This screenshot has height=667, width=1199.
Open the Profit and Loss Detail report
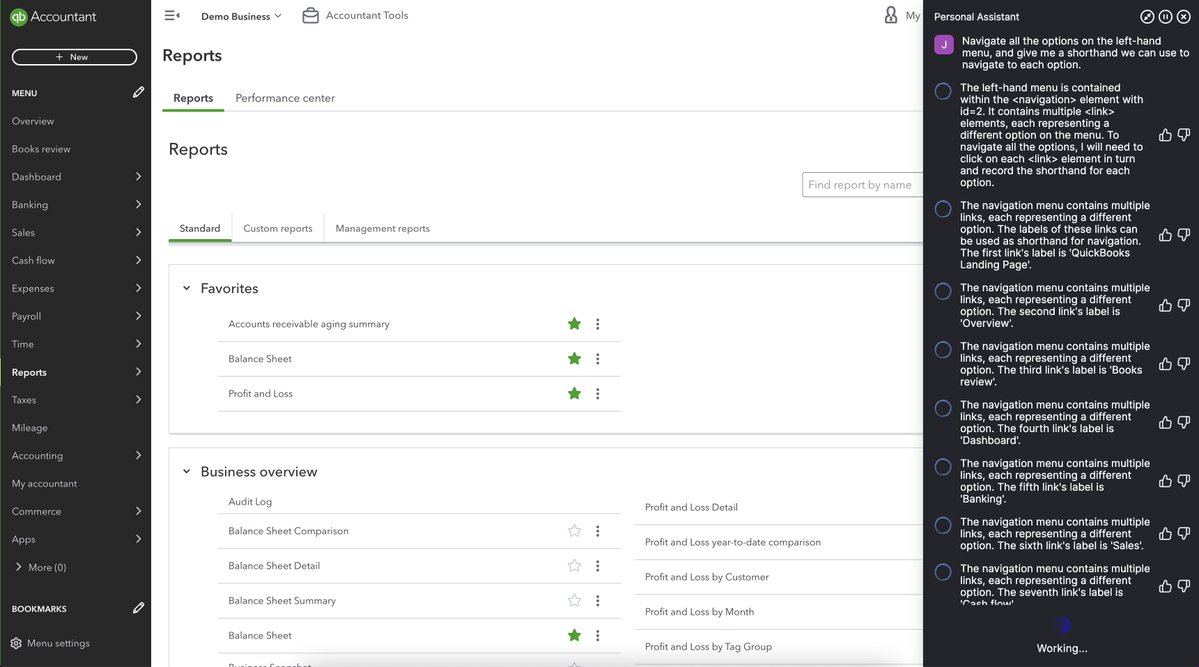(x=691, y=507)
